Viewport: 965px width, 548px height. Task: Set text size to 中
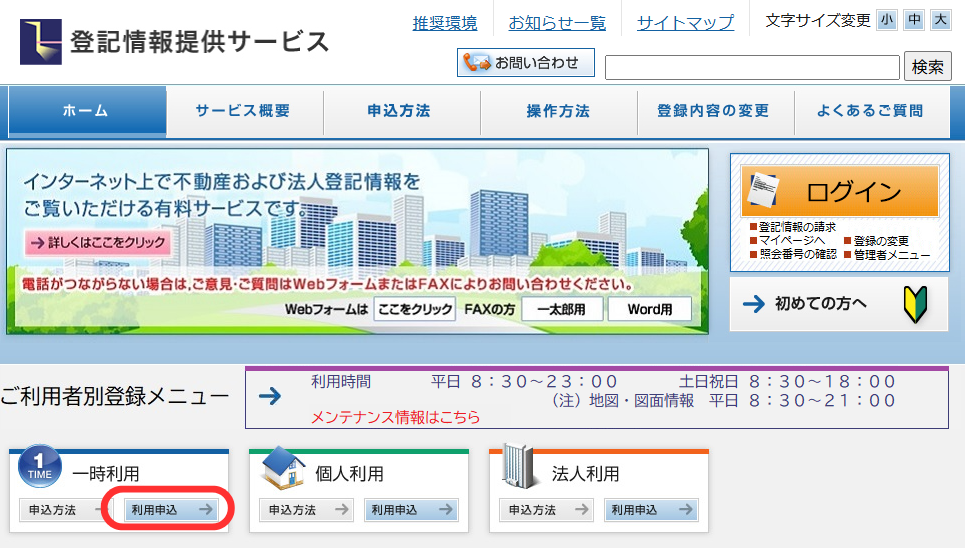pos(913,20)
